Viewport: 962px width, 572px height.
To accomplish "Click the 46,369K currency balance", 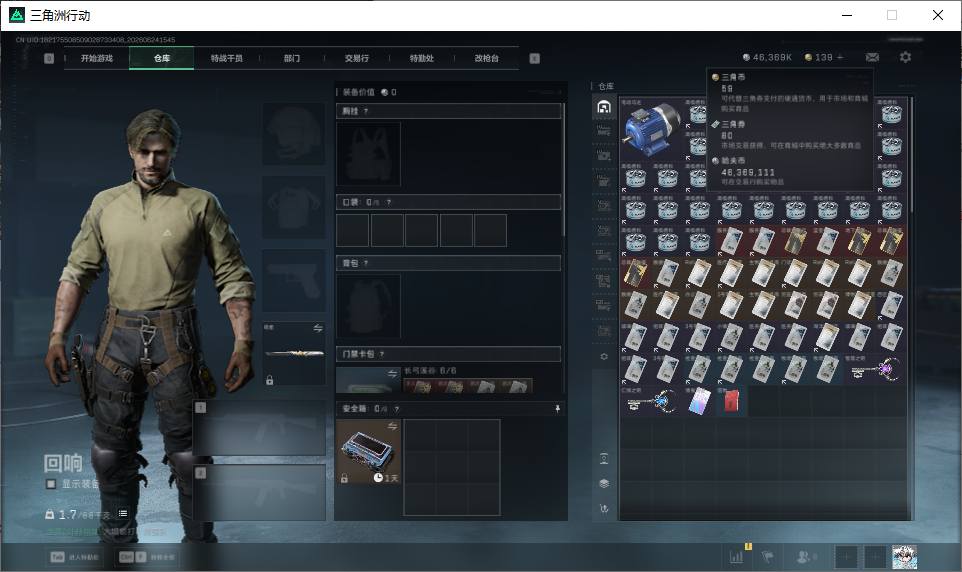I will 767,57.
